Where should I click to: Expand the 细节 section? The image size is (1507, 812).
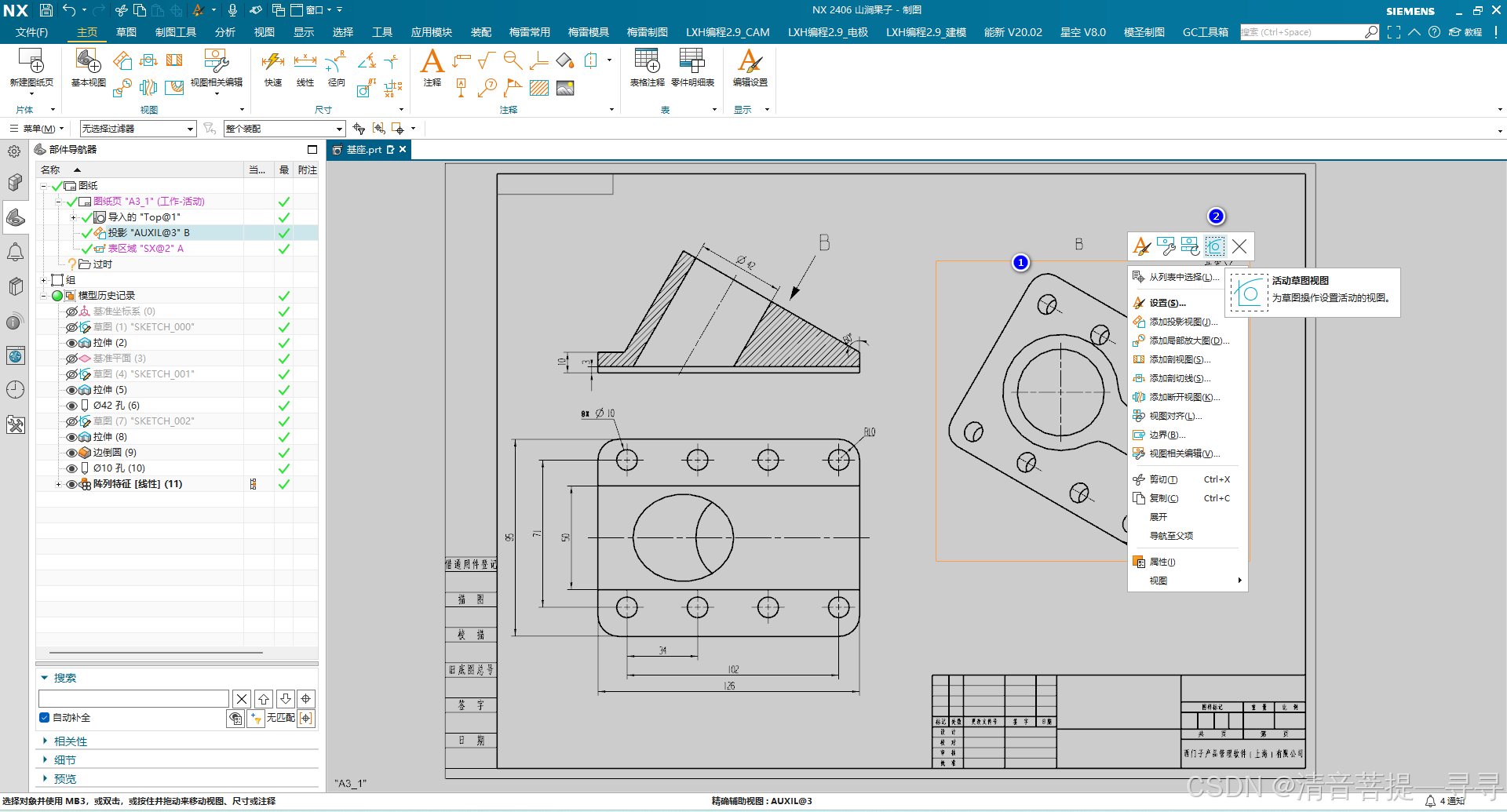tap(45, 759)
